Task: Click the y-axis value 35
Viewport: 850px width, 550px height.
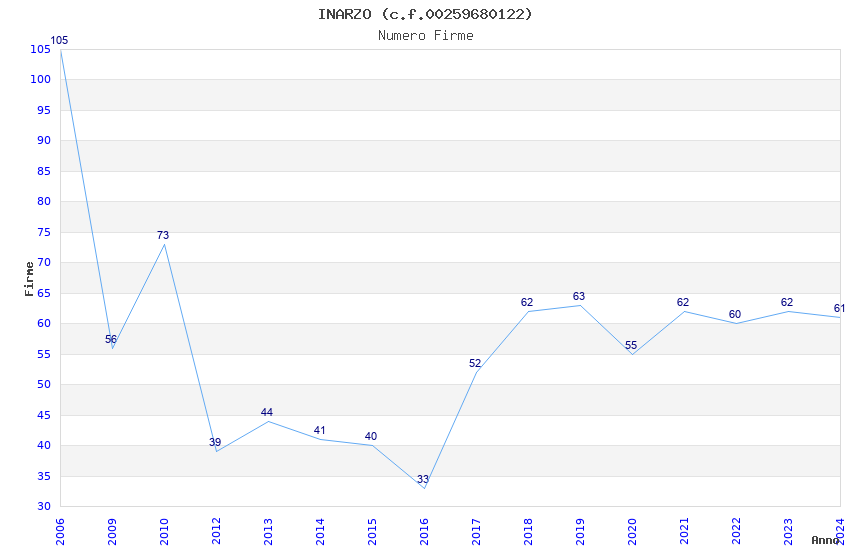Action: point(43,476)
